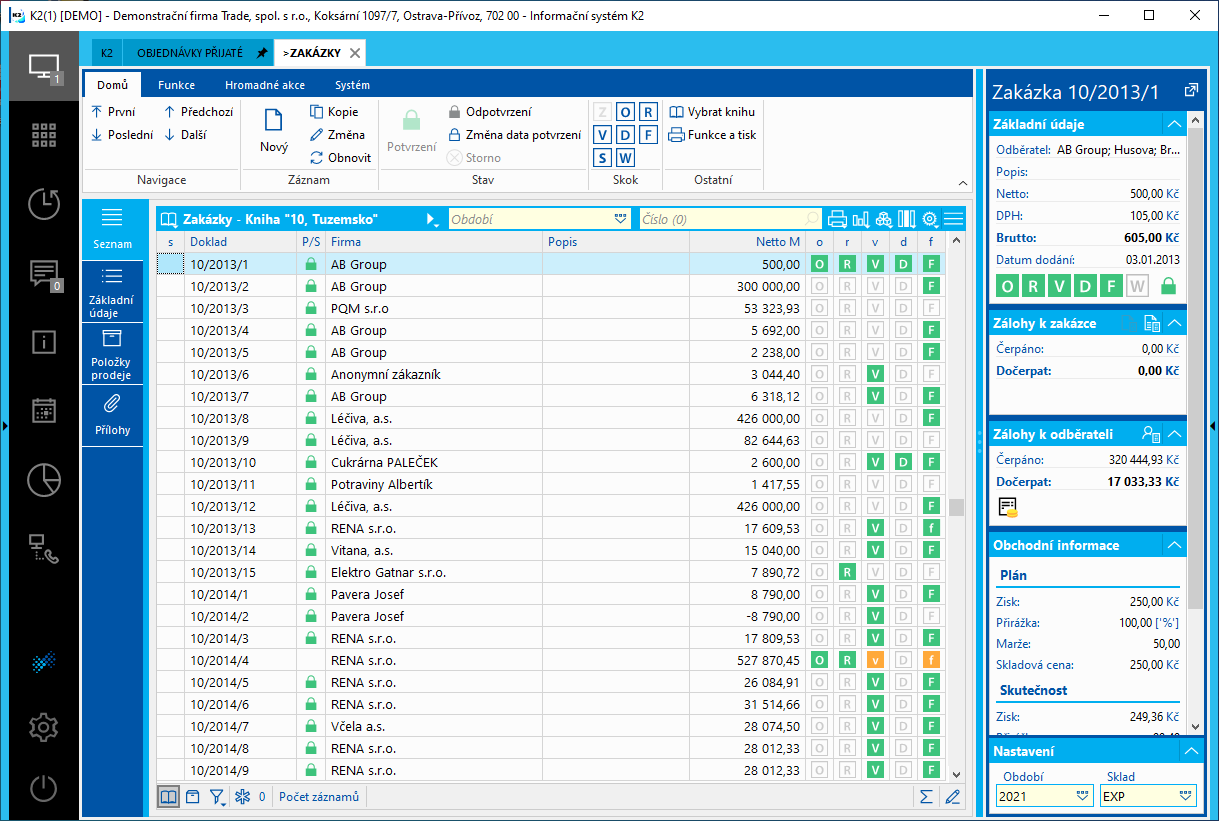This screenshot has width=1219, height=821.
Task: Click into the Číslo search field
Action: [722, 219]
